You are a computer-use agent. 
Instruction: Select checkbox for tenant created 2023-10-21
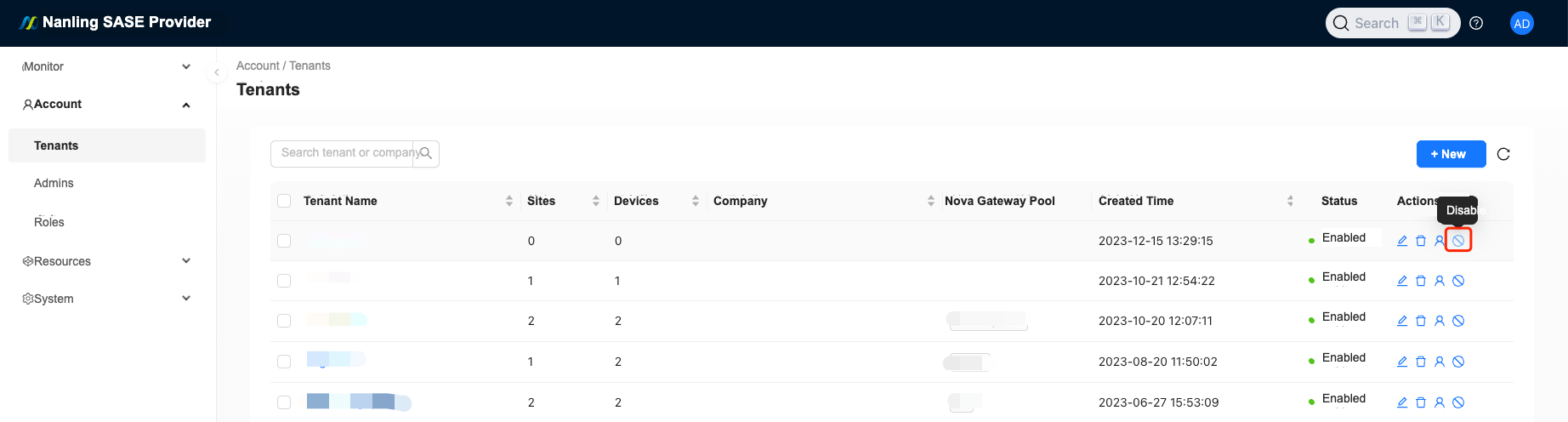tap(284, 281)
